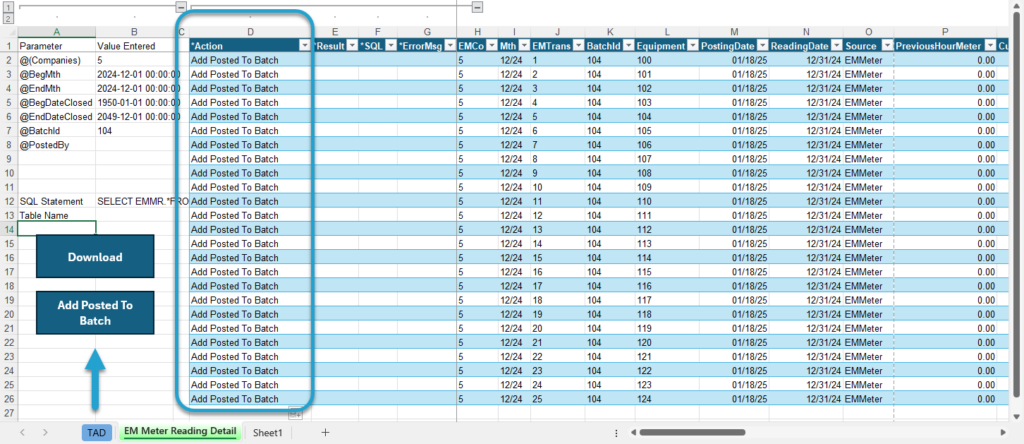Click the vertical scrollbar thumb
Screen dimensions: 1024x444
(1017, 202)
